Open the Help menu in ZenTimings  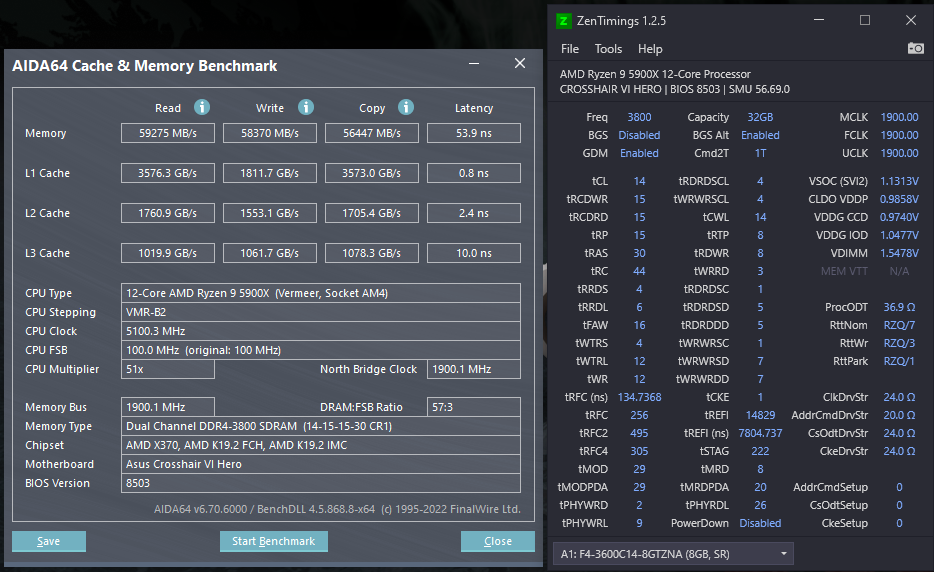[x=650, y=49]
